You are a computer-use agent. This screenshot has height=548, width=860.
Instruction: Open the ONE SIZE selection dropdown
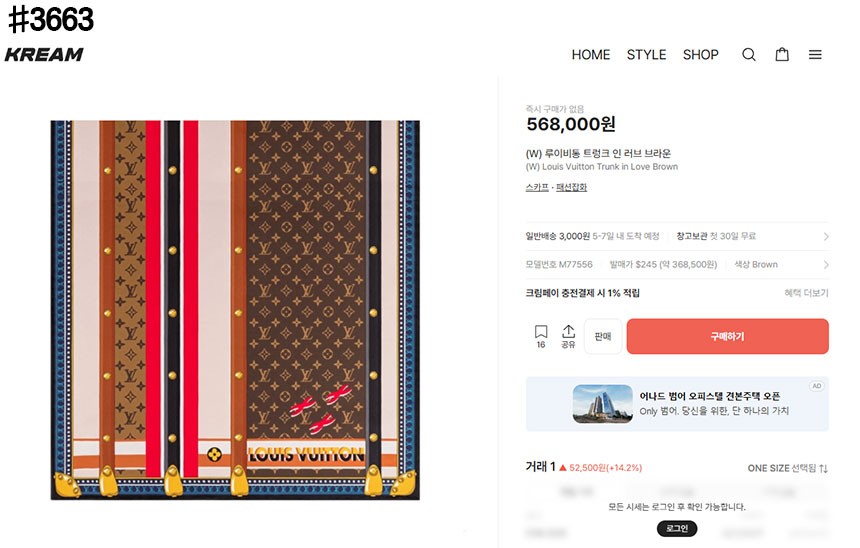788,468
